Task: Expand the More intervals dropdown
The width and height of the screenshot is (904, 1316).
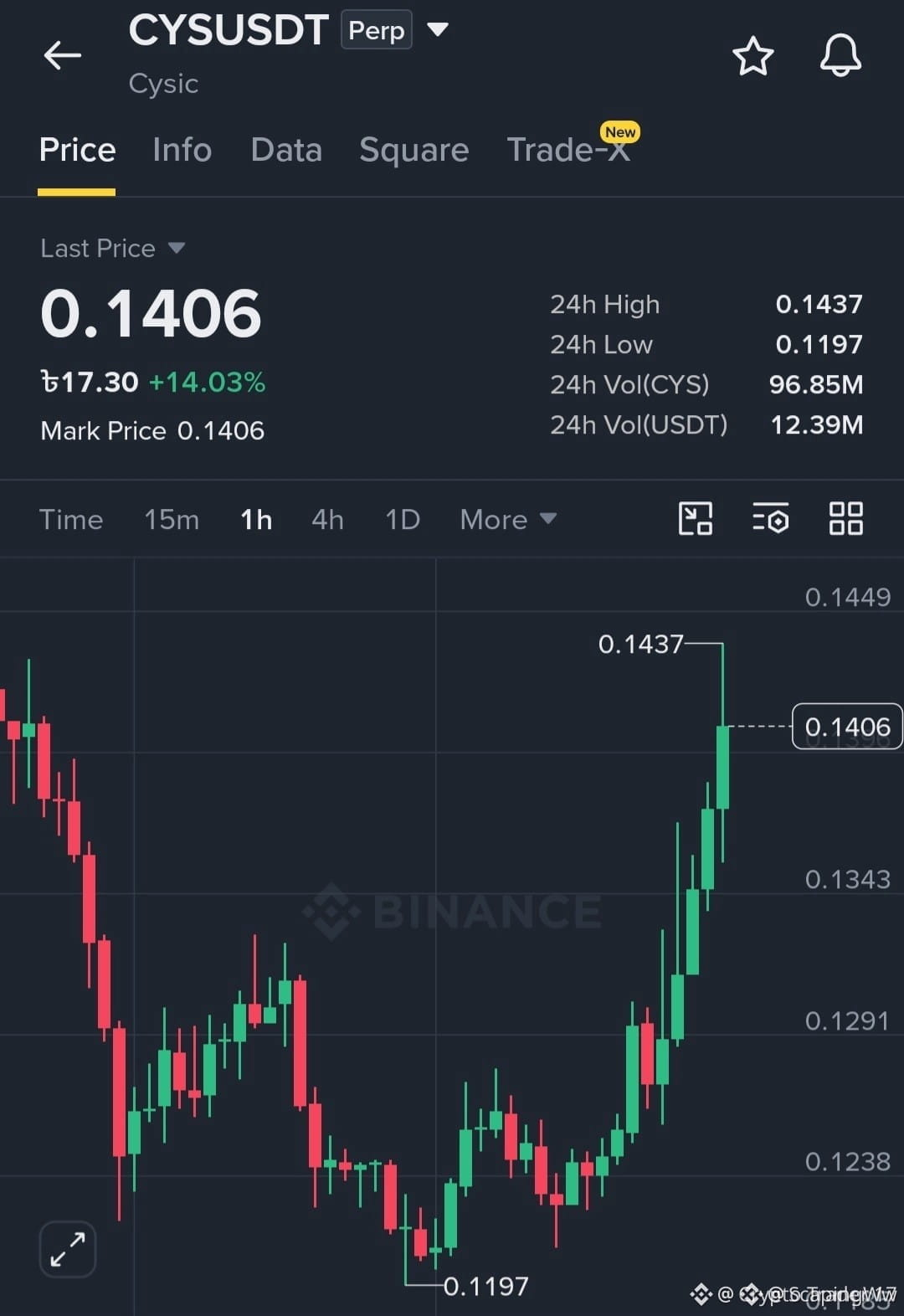Action: tap(508, 520)
